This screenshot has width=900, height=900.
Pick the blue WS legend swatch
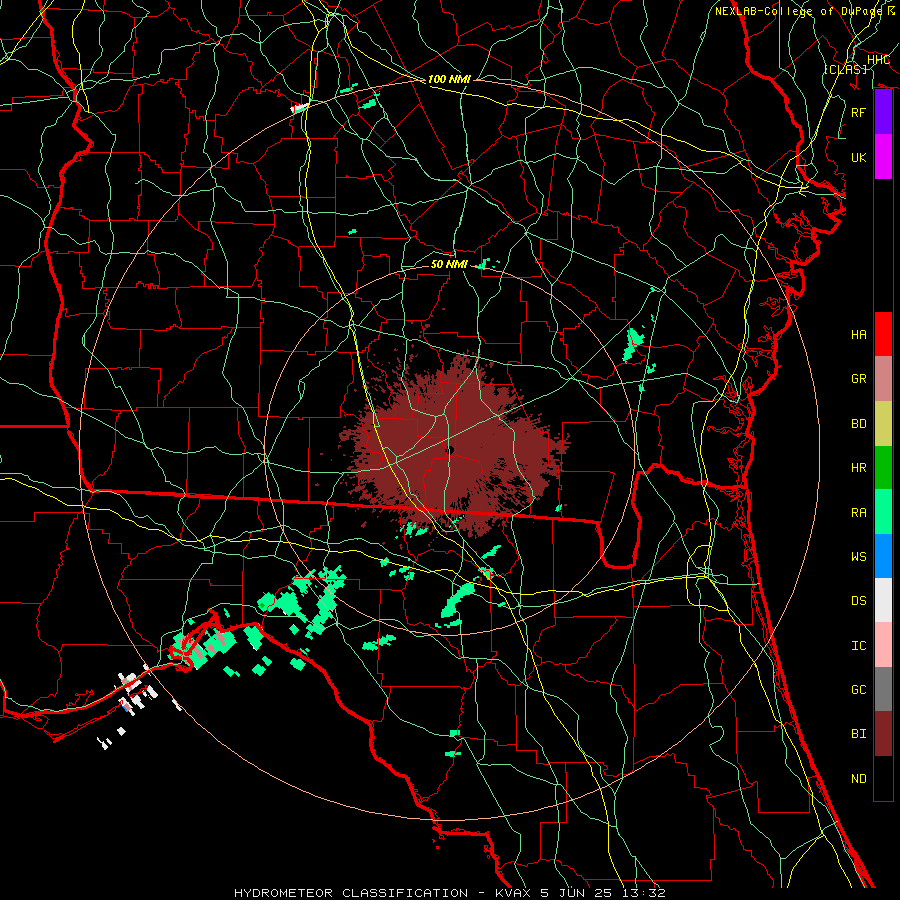tap(883, 556)
